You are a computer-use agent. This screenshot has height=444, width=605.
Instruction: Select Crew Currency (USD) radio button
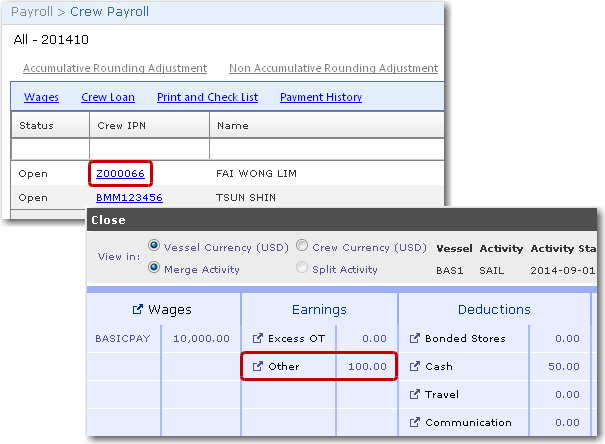click(x=302, y=247)
